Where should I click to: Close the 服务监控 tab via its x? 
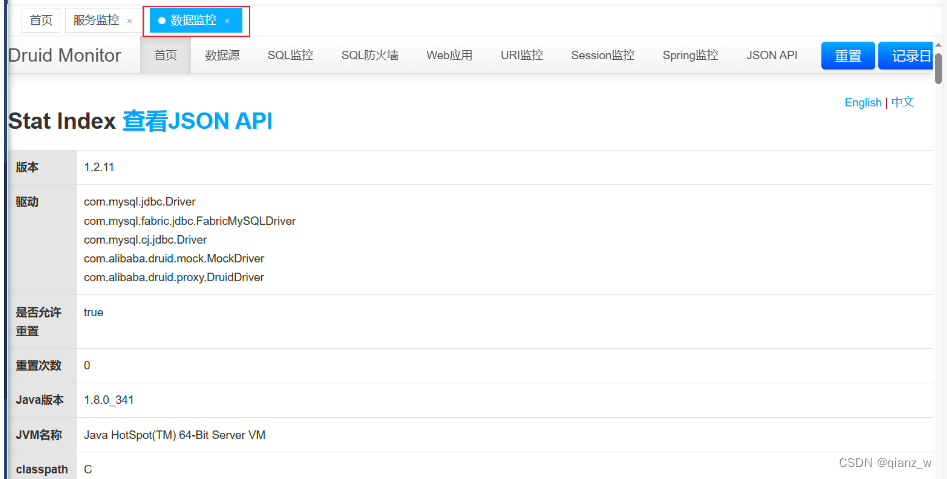pos(129,21)
